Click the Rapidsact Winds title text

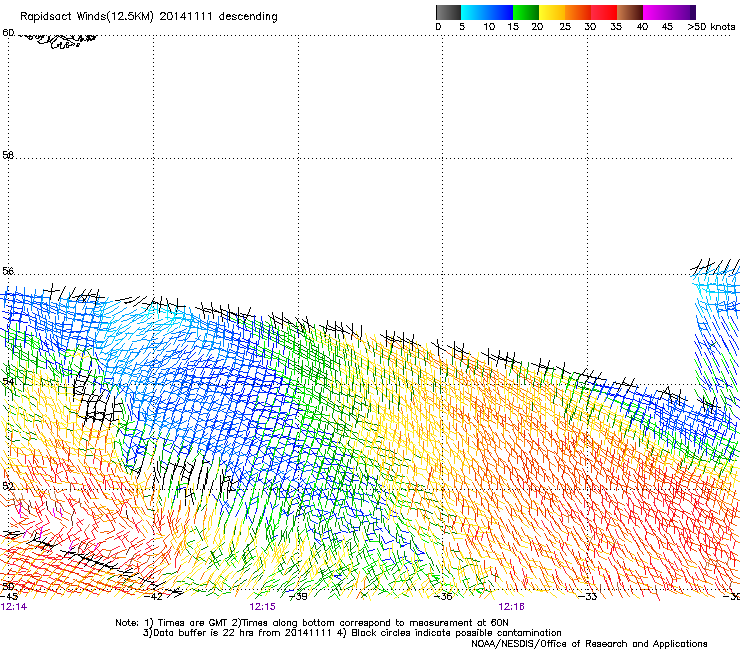pos(149,17)
